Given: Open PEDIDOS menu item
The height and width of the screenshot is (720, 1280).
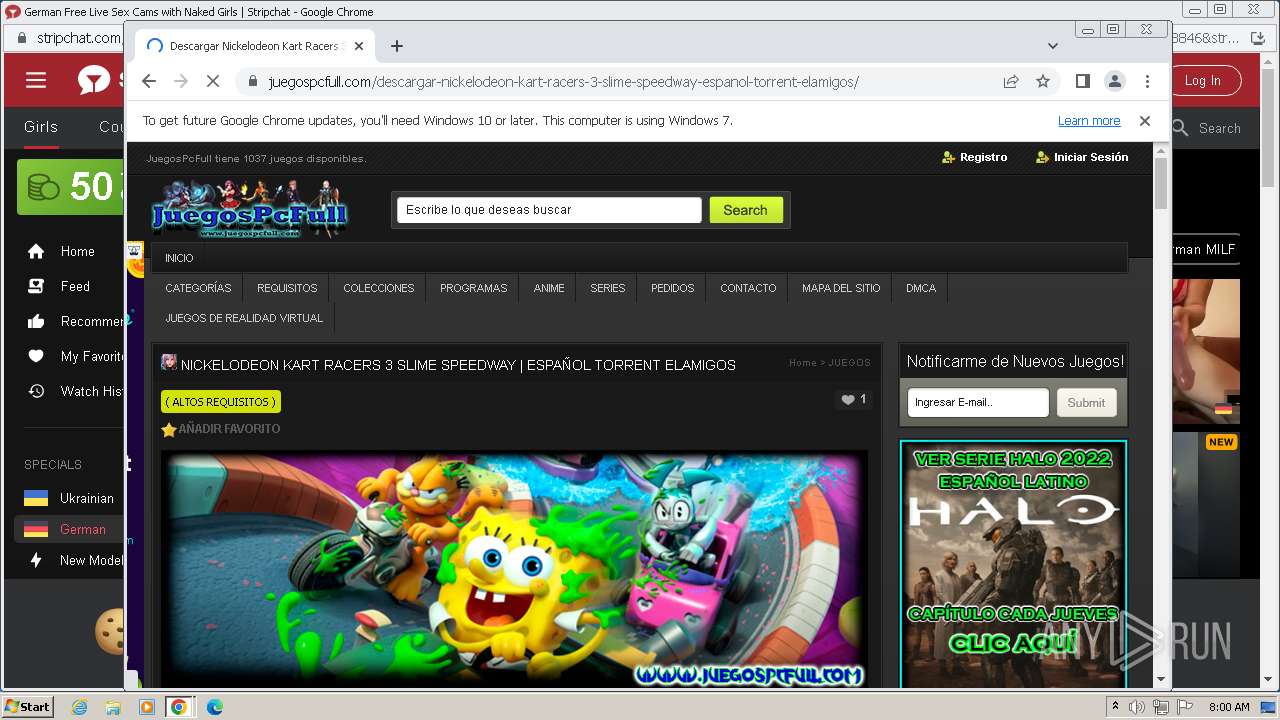Looking at the screenshot, I should coord(673,288).
